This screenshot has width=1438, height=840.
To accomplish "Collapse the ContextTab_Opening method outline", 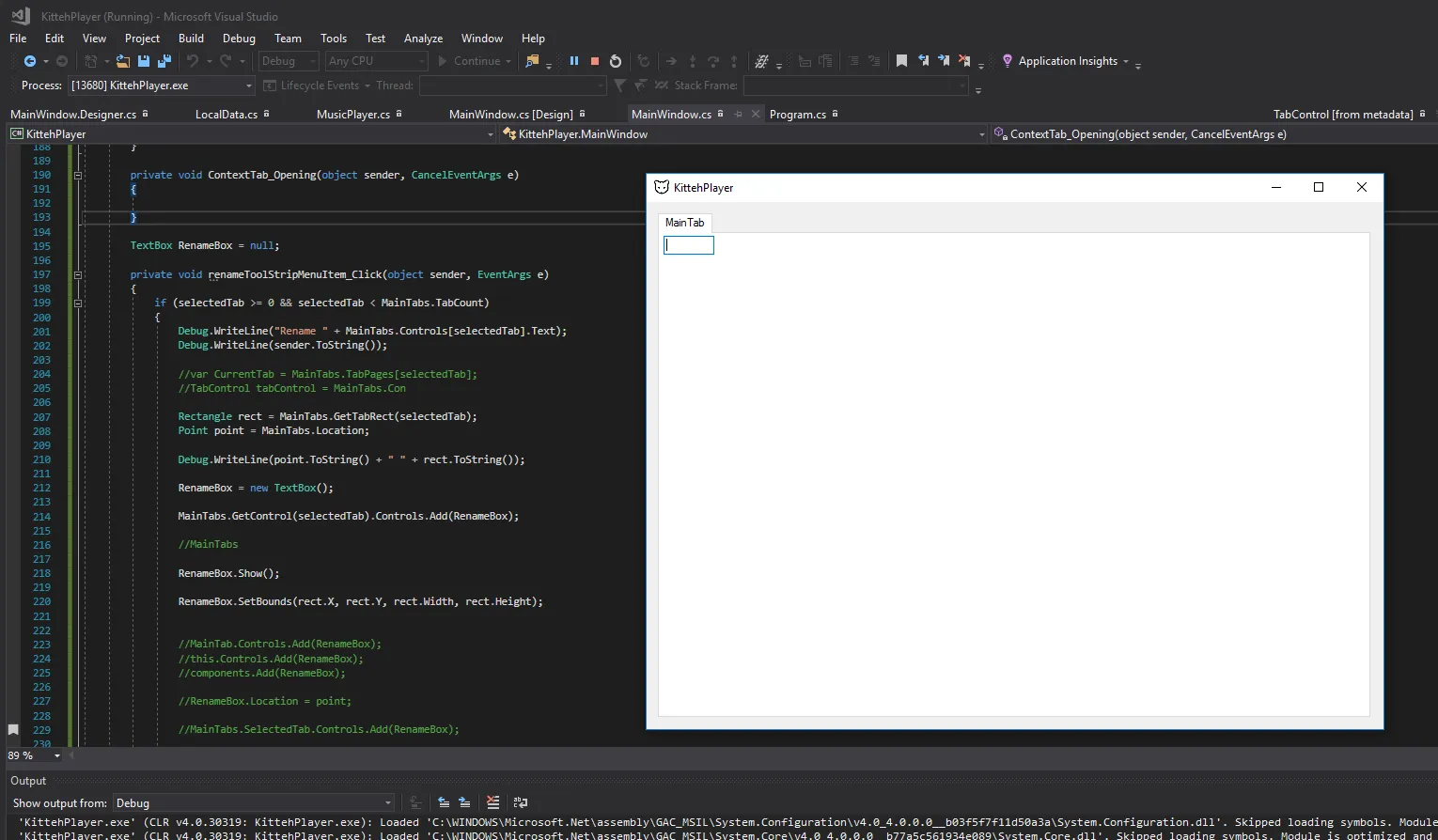I will pyautogui.click(x=78, y=175).
